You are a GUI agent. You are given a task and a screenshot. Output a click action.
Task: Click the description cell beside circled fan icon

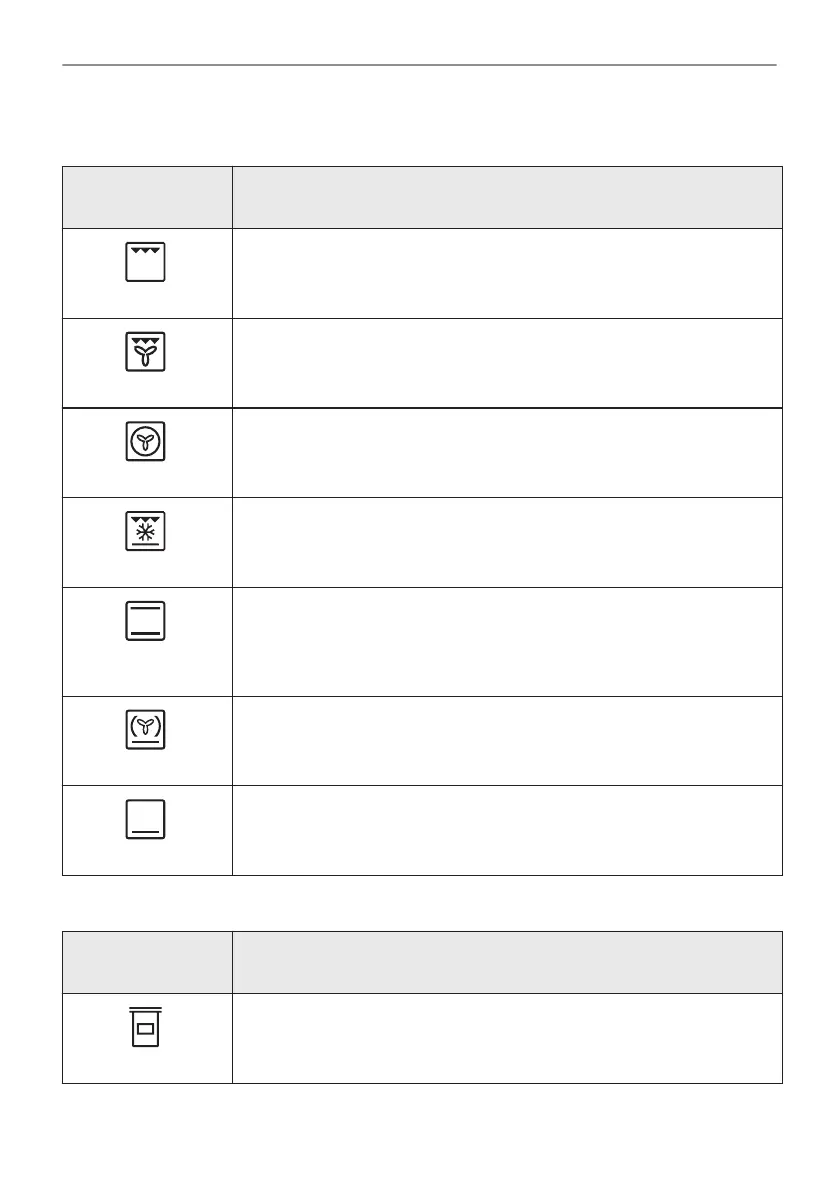pos(507,453)
